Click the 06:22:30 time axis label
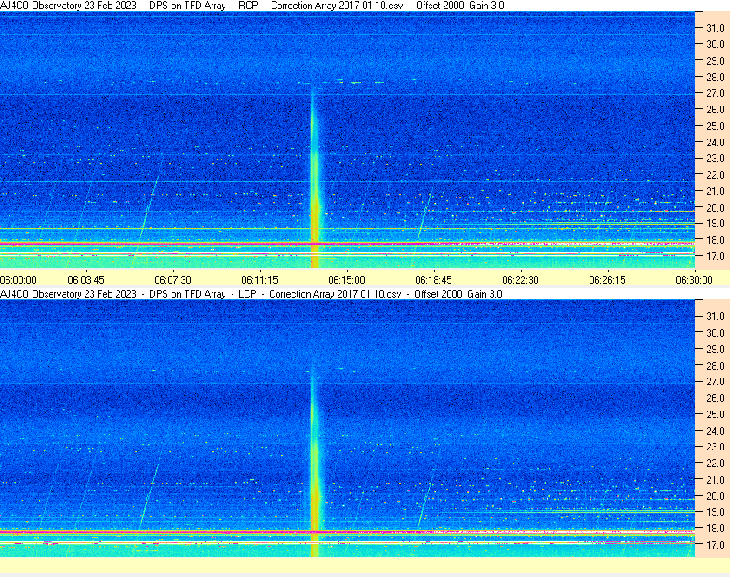Image resolution: width=730 pixels, height=577 pixels. (520, 280)
